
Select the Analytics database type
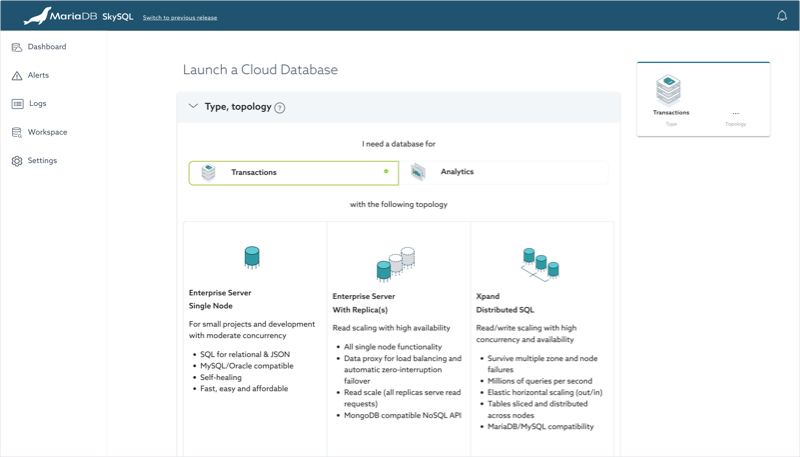pyautogui.click(x=505, y=173)
